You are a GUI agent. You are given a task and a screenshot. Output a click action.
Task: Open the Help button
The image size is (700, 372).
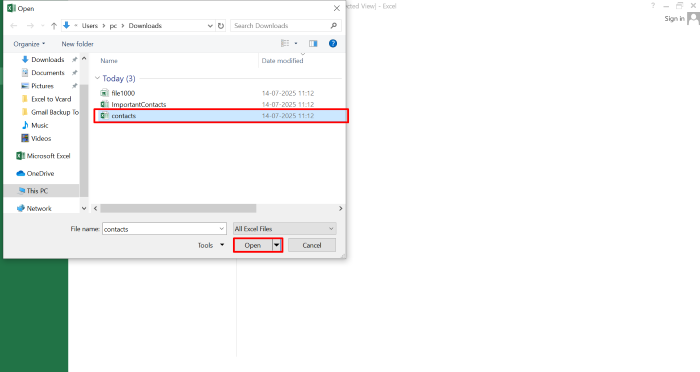333,43
